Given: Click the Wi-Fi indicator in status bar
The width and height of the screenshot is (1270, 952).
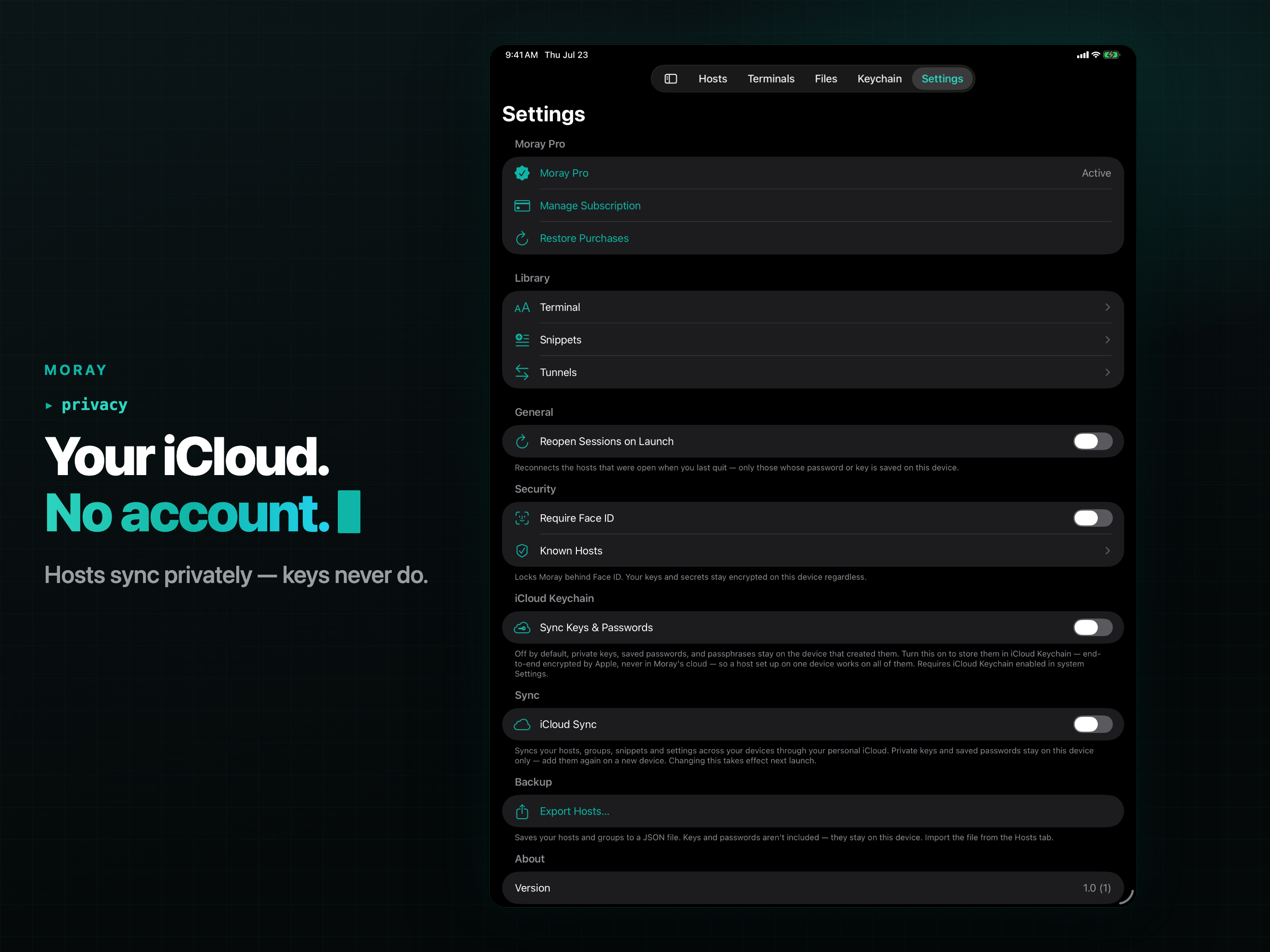Looking at the screenshot, I should pos(1096,55).
